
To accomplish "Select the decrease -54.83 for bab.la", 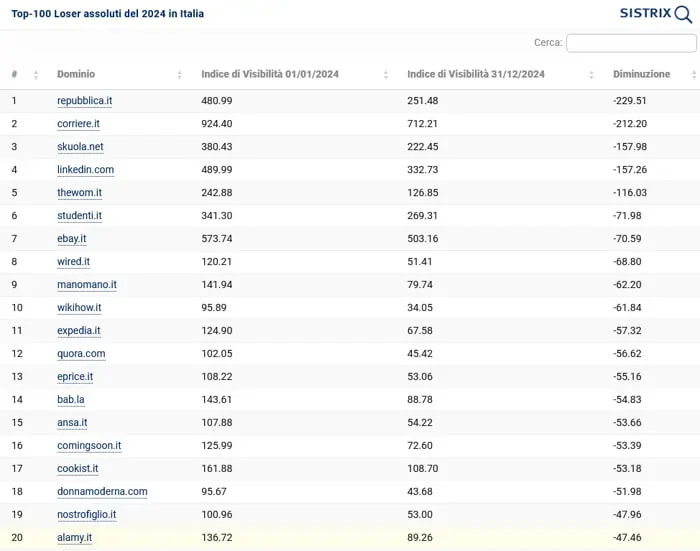I will click(627, 400).
